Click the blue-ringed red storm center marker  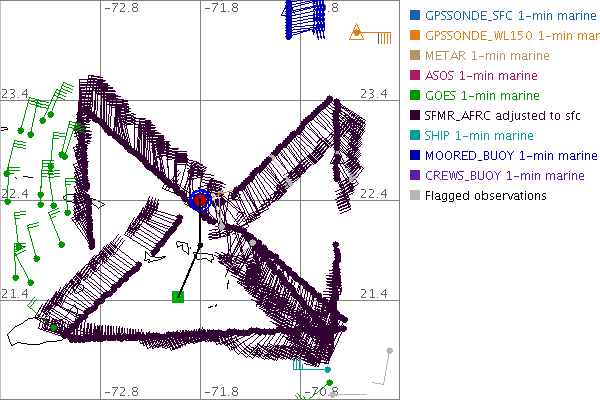point(200,200)
